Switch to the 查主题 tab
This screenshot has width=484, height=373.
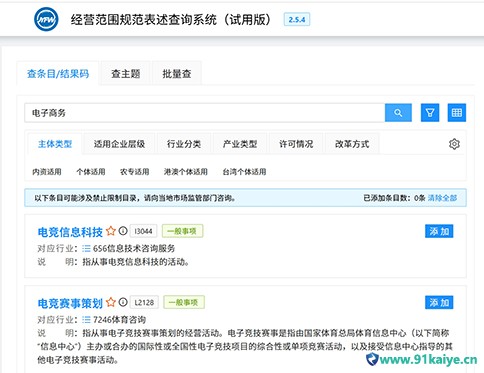126,74
